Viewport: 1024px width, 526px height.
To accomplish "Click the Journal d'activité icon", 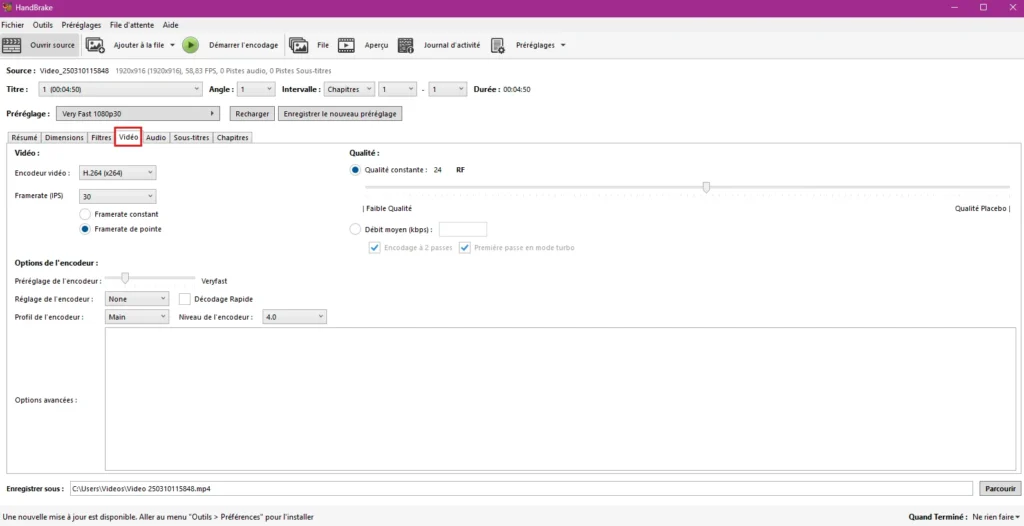I will click(x=406, y=45).
